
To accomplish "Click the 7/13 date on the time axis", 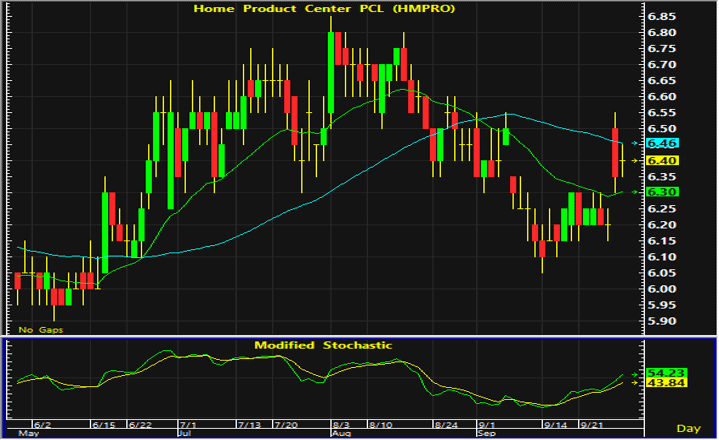I will (249, 425).
